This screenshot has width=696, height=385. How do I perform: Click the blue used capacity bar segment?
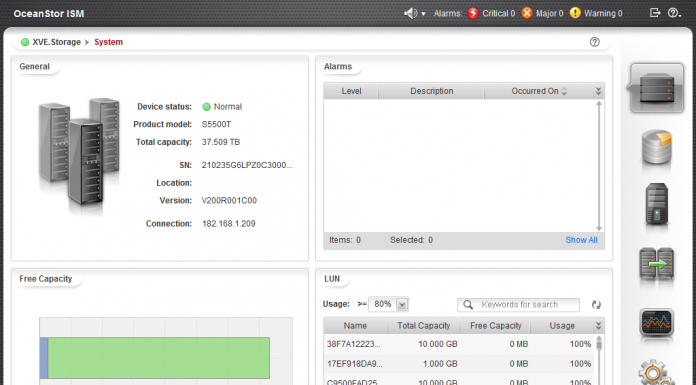[44, 358]
